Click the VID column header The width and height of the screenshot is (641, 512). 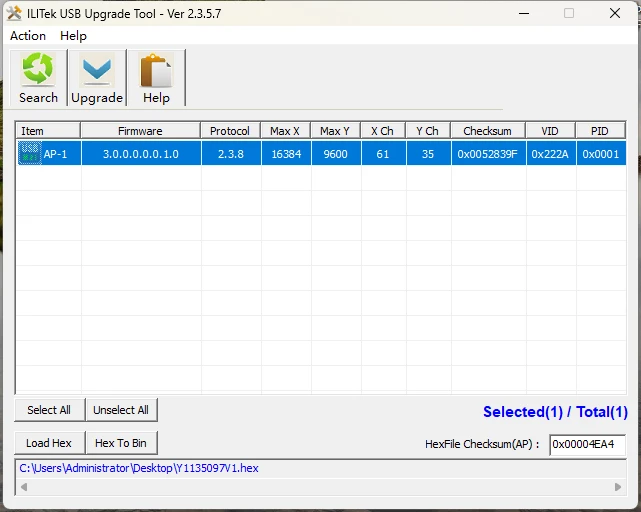[550, 131]
